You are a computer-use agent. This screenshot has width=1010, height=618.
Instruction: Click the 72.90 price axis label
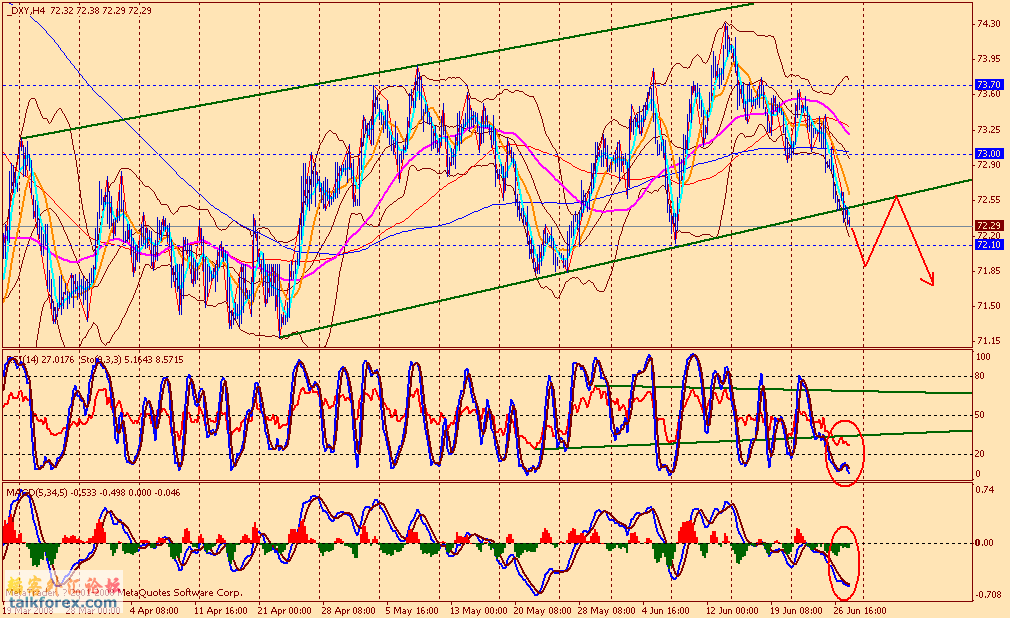click(x=988, y=165)
